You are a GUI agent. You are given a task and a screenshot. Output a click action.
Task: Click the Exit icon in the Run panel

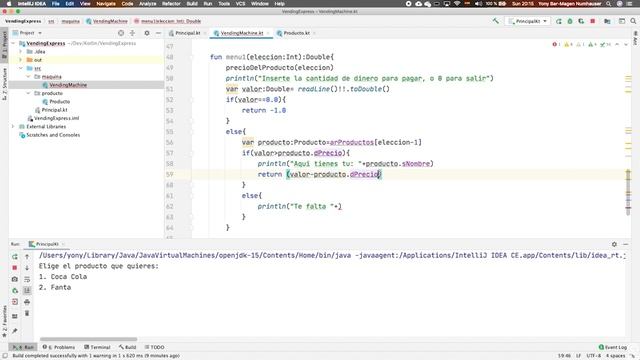(x=15, y=302)
